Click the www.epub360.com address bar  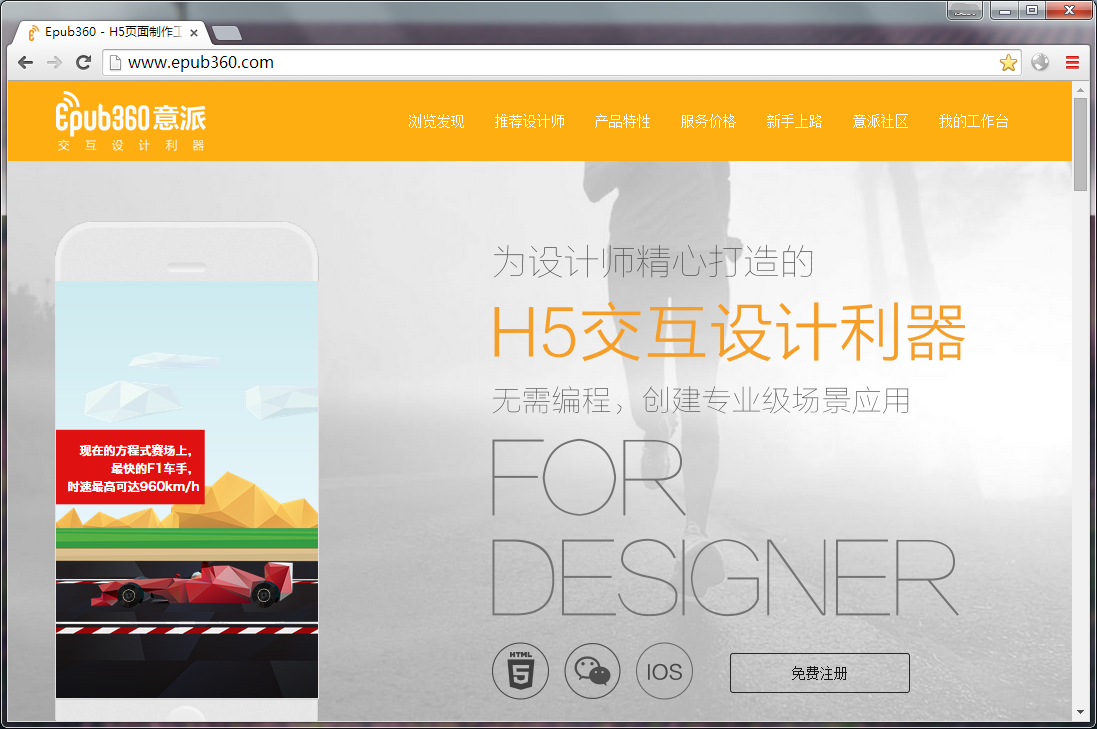pos(560,62)
